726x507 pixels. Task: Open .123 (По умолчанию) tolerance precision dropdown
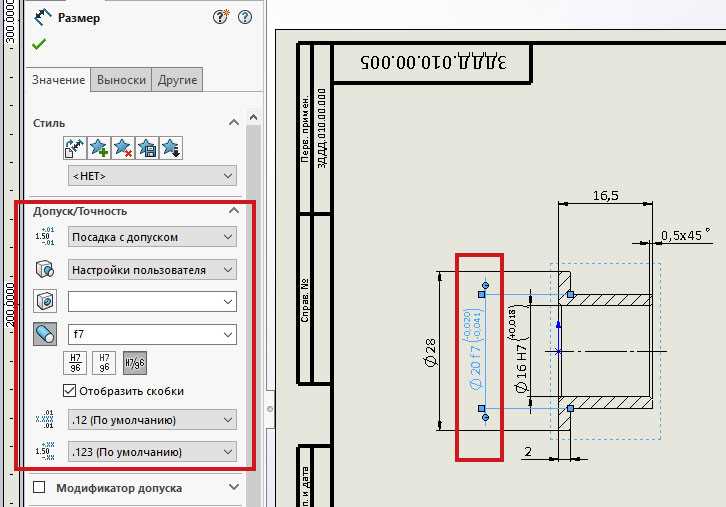coord(152,451)
